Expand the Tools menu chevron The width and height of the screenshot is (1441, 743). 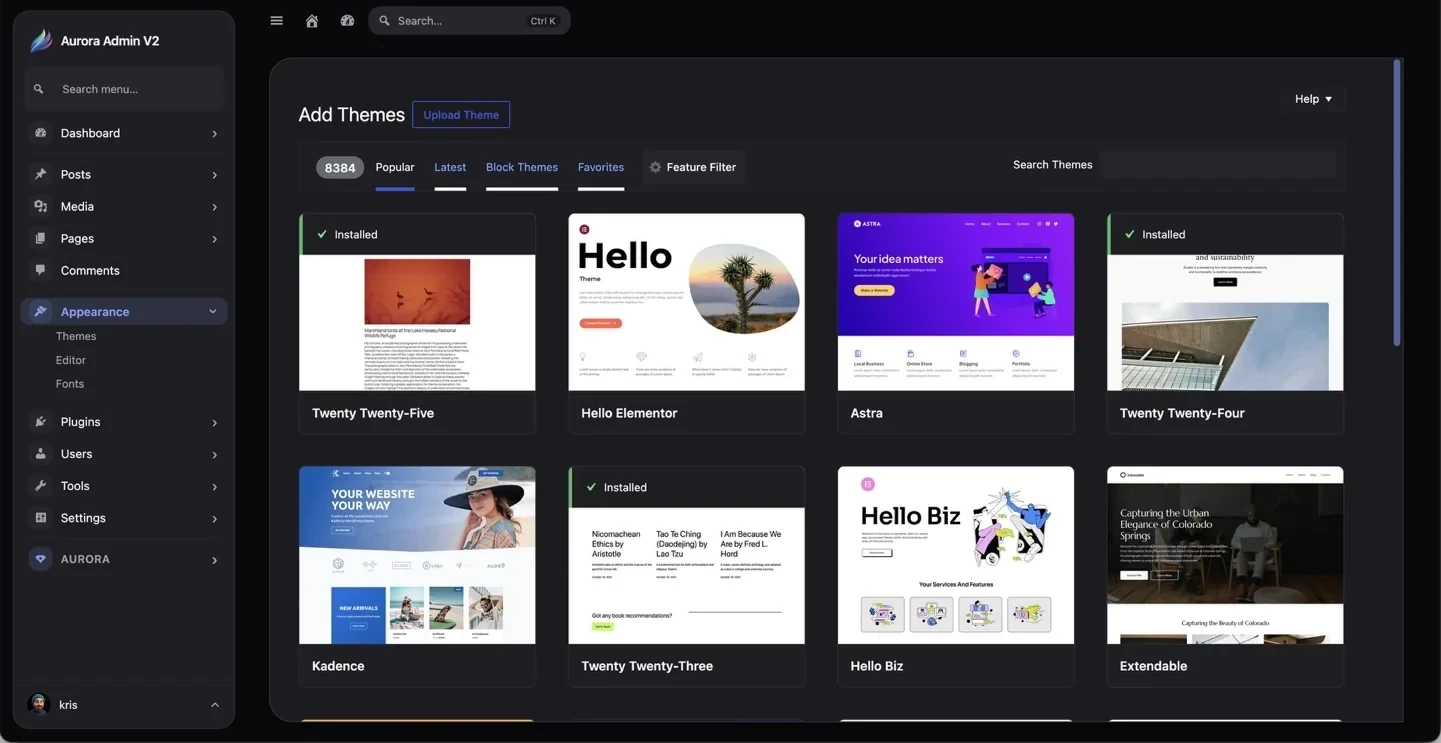coord(214,487)
